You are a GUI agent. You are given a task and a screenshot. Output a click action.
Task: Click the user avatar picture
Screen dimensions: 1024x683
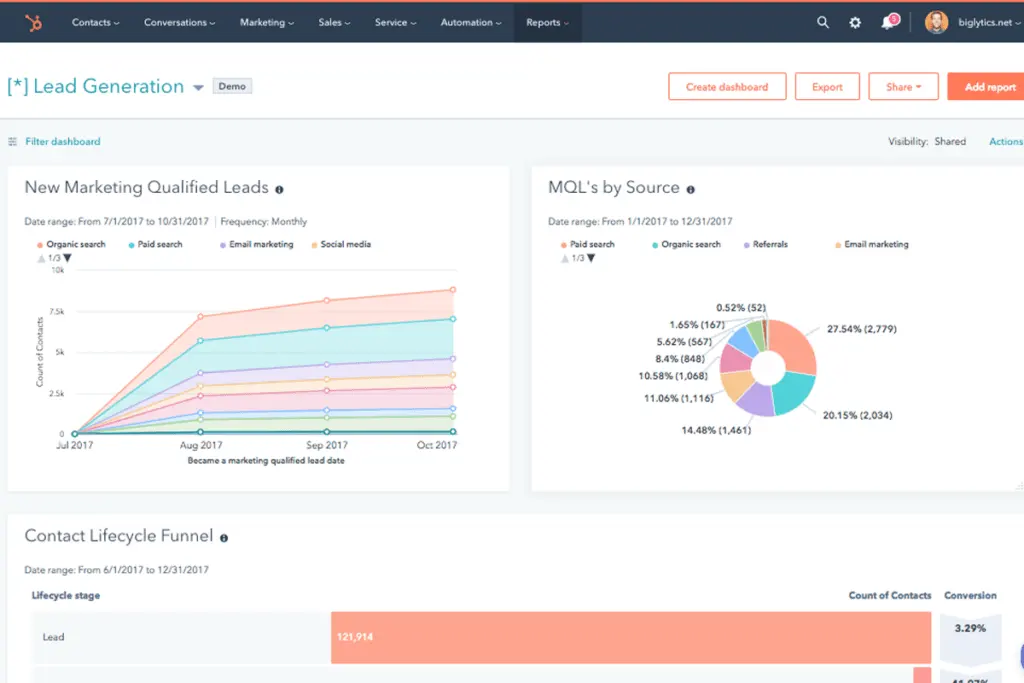(x=936, y=22)
